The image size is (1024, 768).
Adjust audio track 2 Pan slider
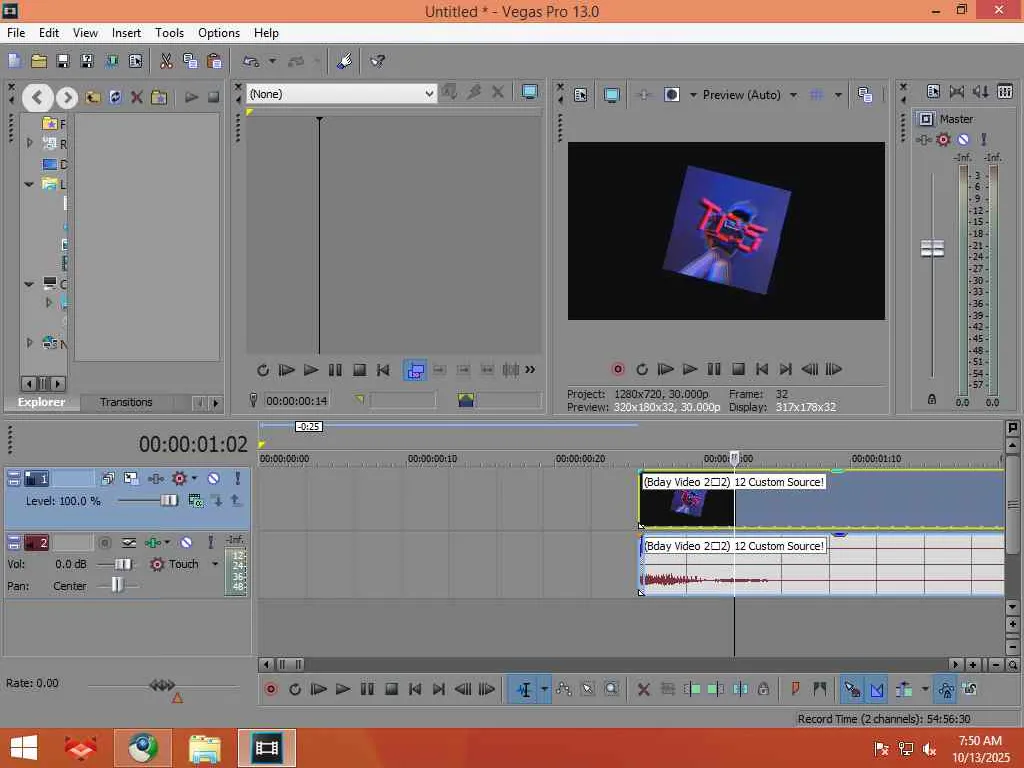click(117, 585)
